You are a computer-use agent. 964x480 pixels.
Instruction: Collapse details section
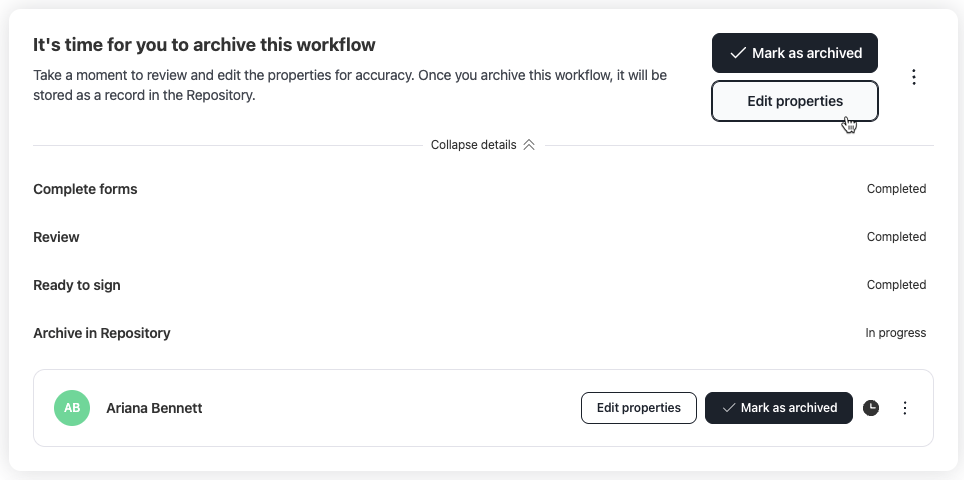[x=483, y=145]
